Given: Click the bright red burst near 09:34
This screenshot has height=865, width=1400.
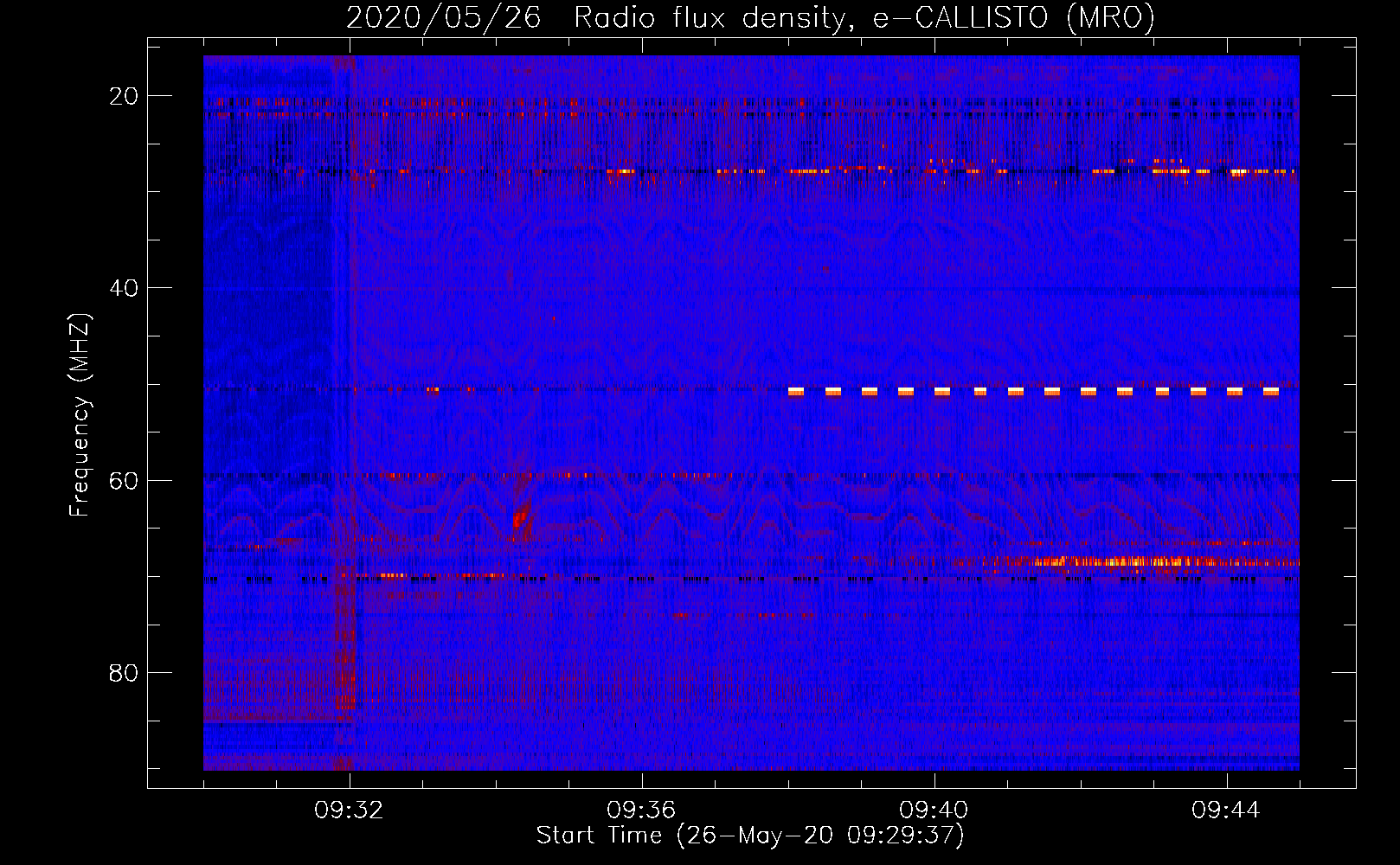Looking at the screenshot, I should (519, 519).
